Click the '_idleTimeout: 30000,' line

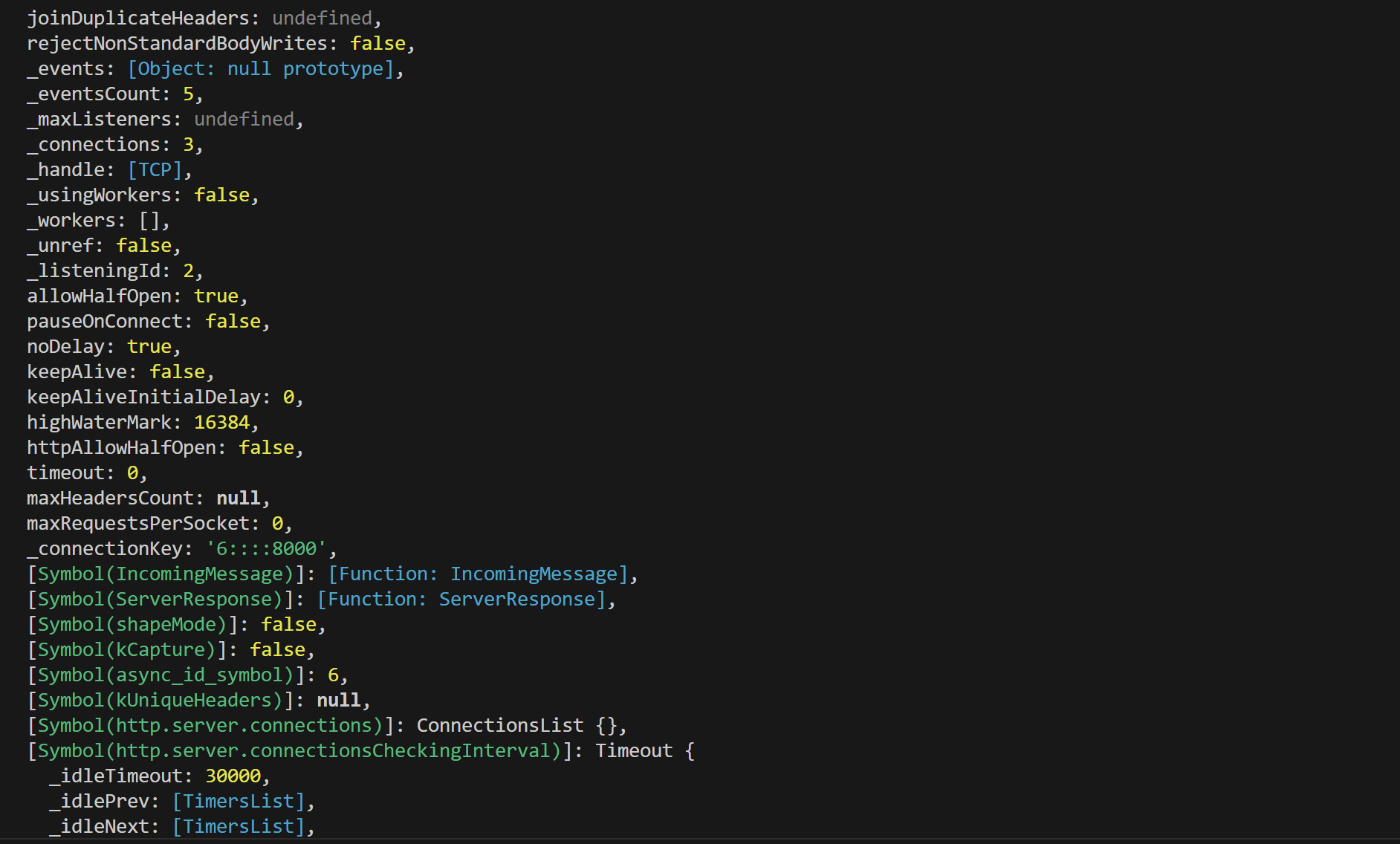[160, 776]
